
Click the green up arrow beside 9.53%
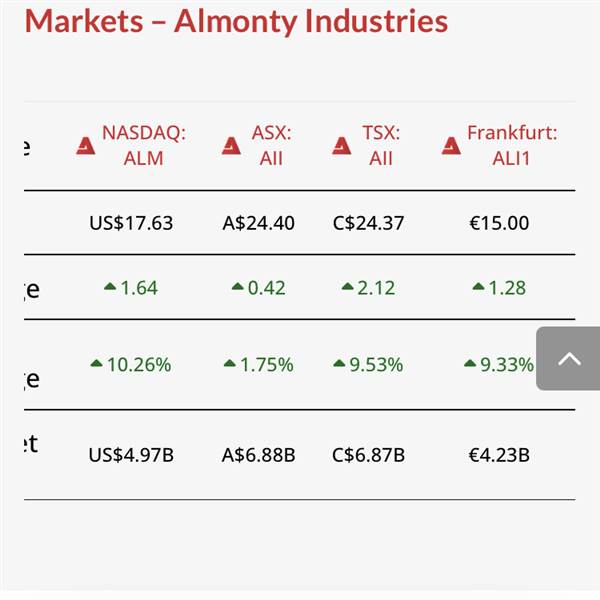(x=339, y=364)
